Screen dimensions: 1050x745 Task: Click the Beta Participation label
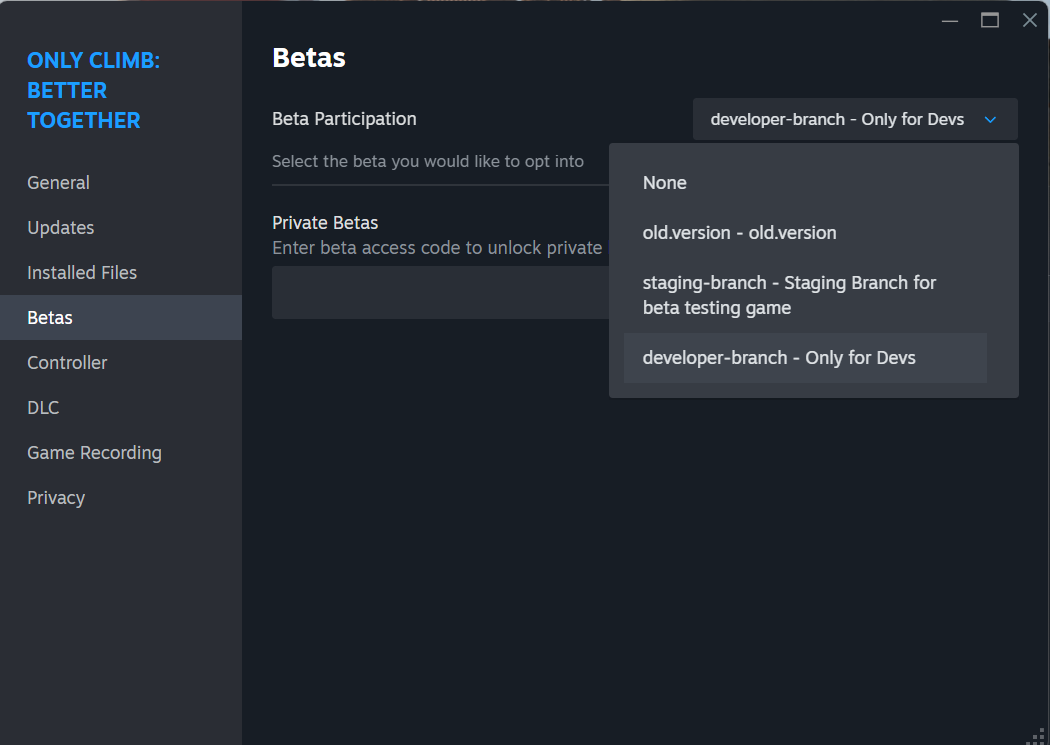point(344,119)
